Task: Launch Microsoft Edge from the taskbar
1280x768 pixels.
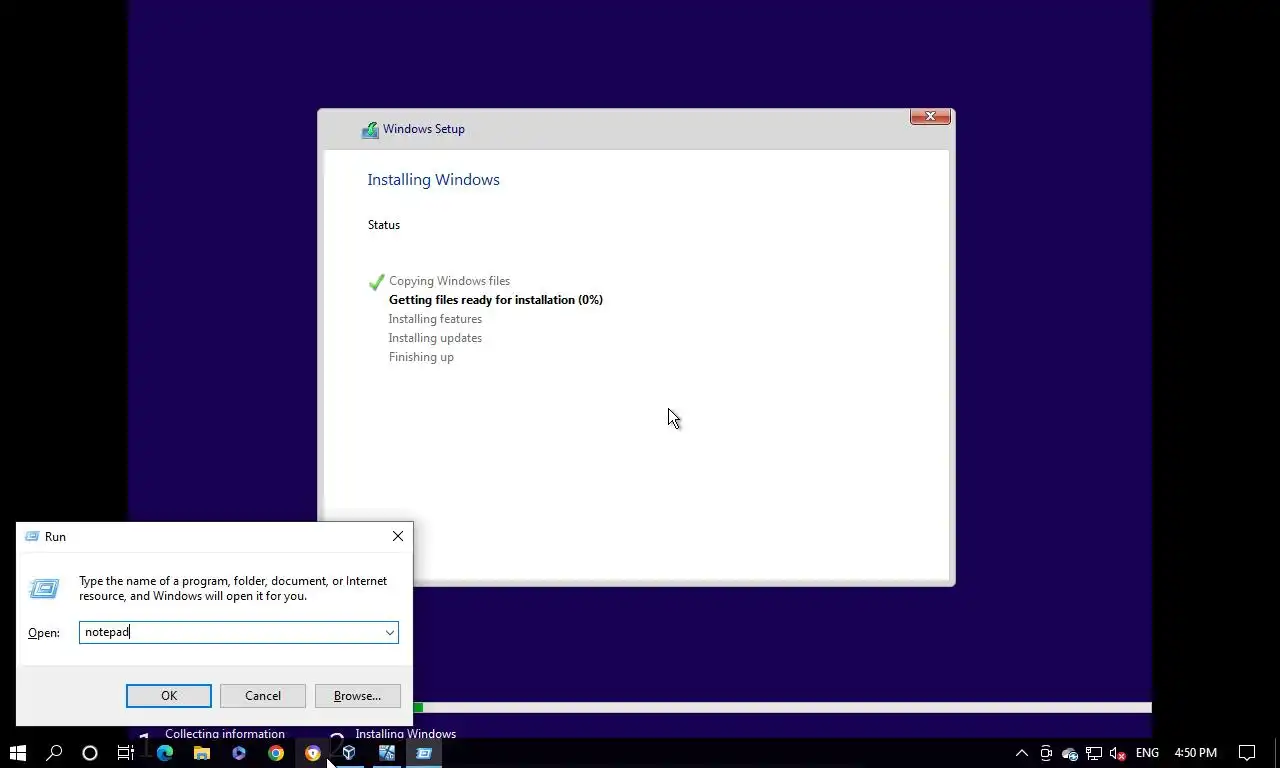Action: coord(165,753)
